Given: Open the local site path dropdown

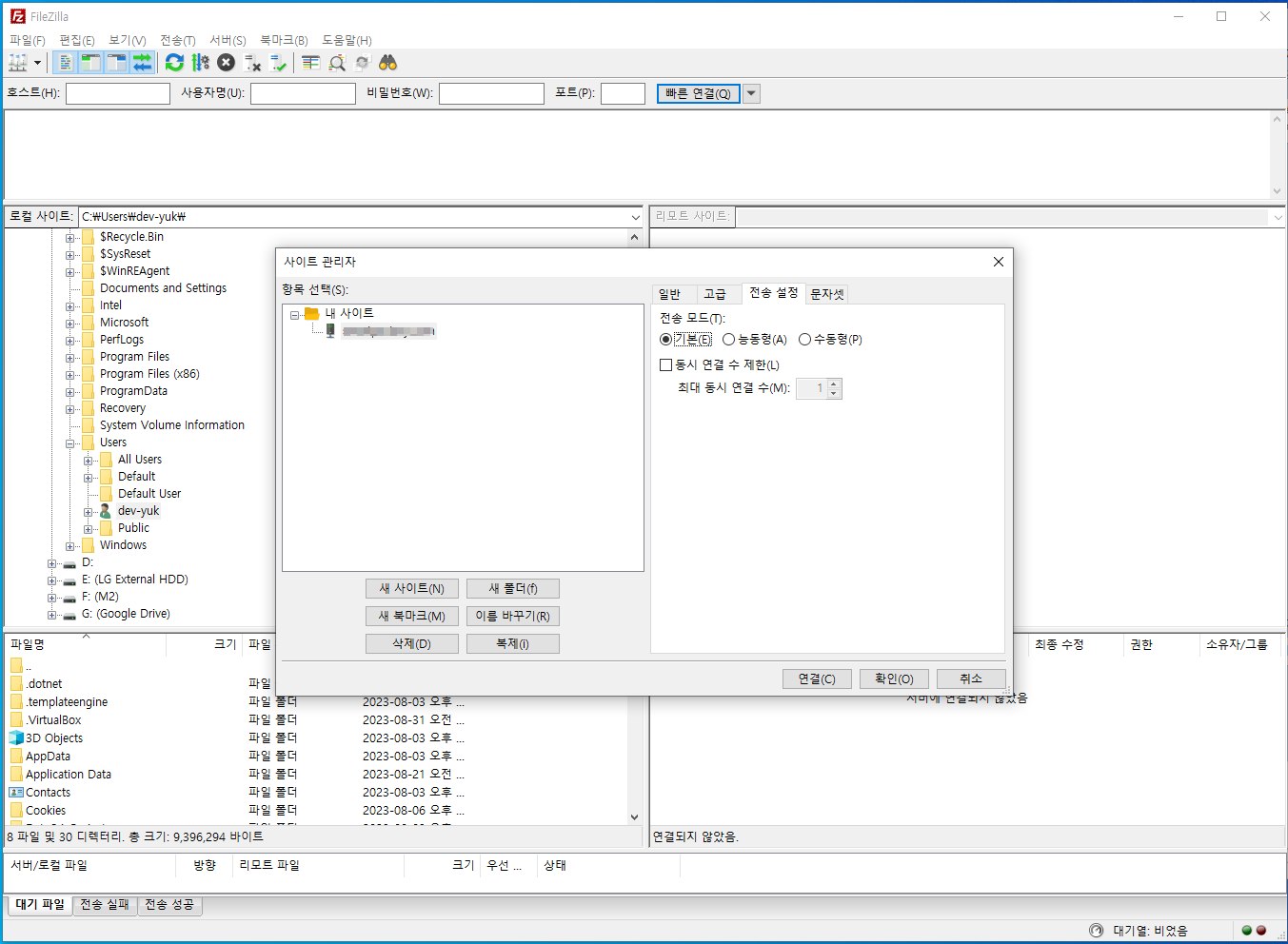Looking at the screenshot, I should click(636, 217).
